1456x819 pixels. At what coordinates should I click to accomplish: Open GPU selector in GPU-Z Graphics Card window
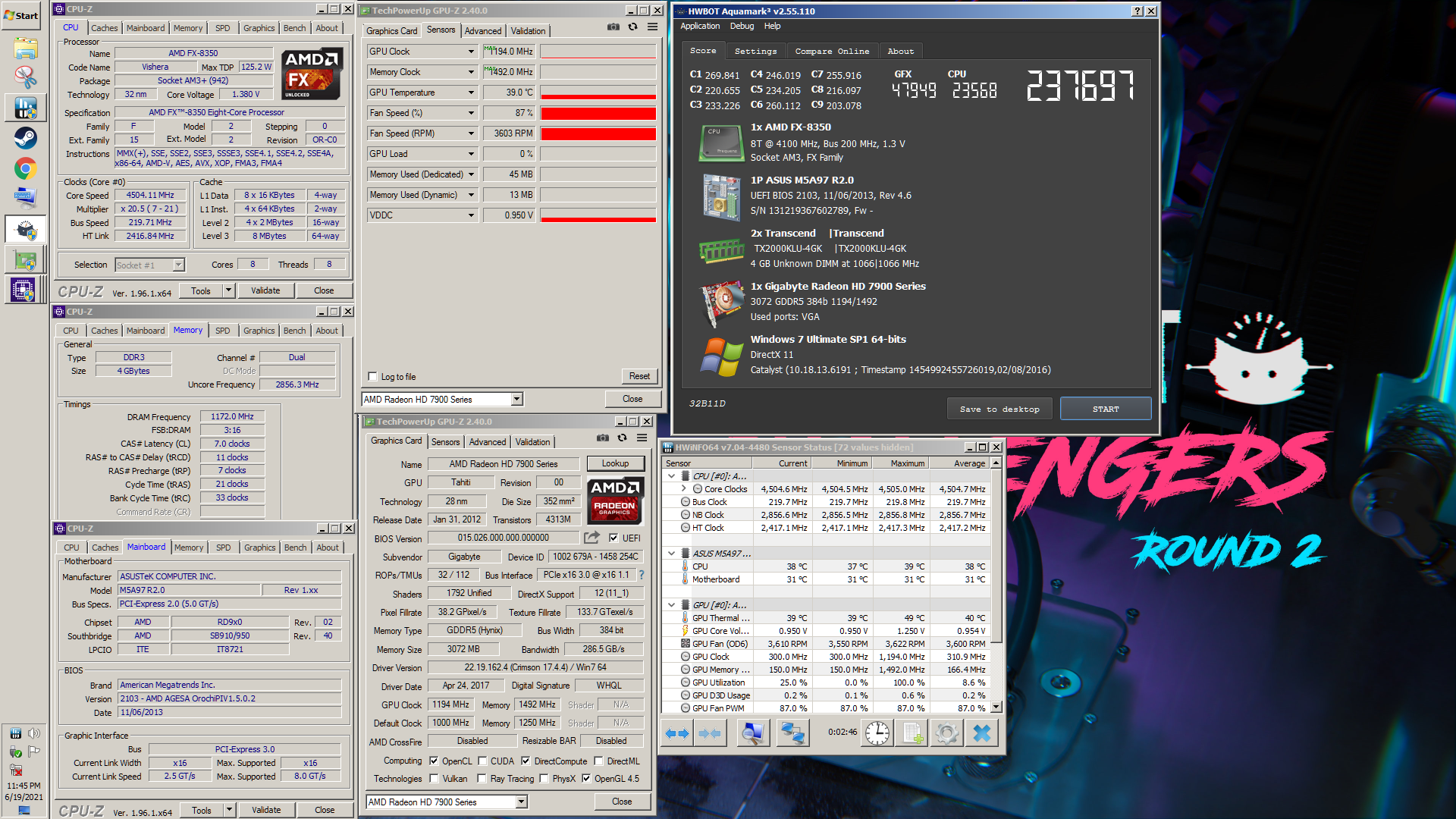pos(447,802)
